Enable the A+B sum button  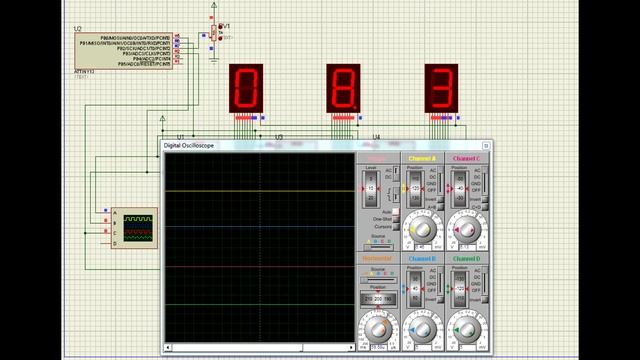coord(440,207)
